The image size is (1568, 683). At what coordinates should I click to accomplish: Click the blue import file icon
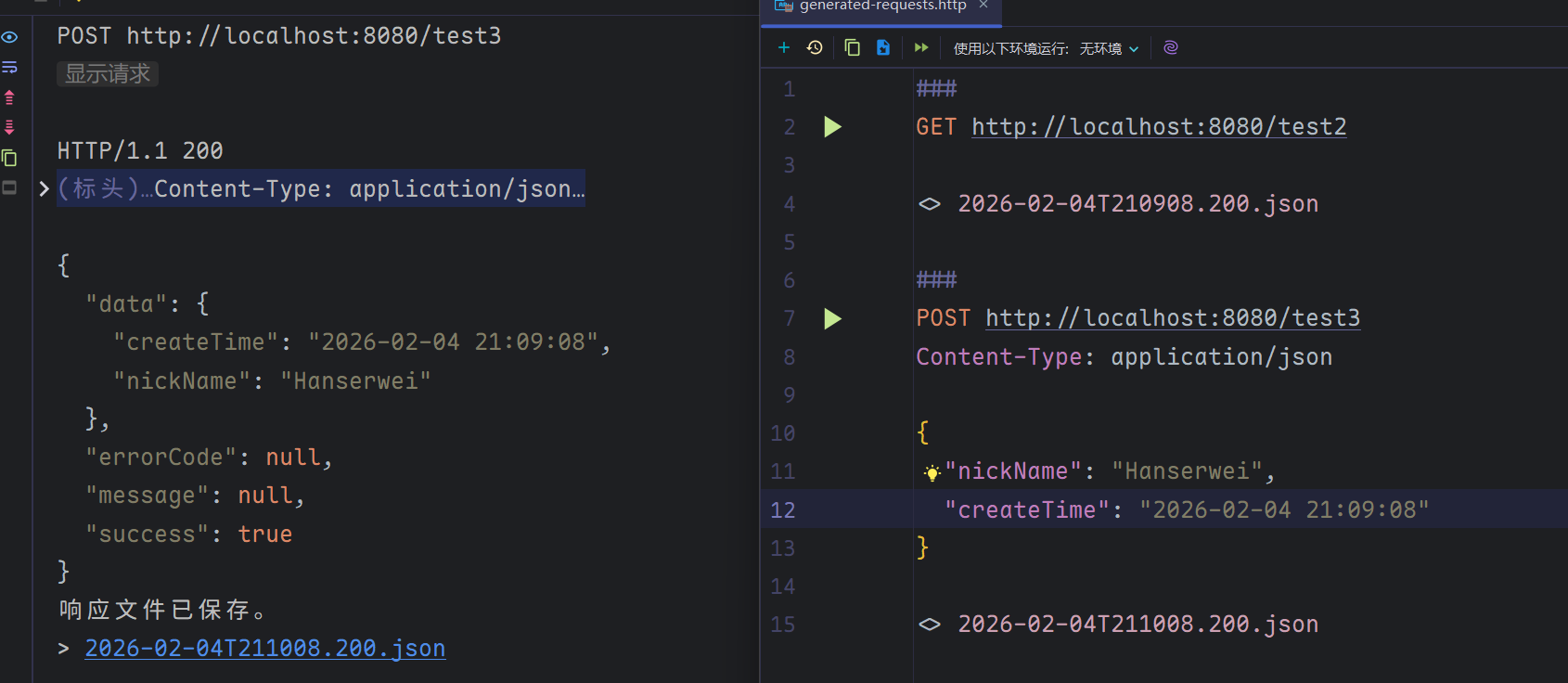[x=882, y=47]
